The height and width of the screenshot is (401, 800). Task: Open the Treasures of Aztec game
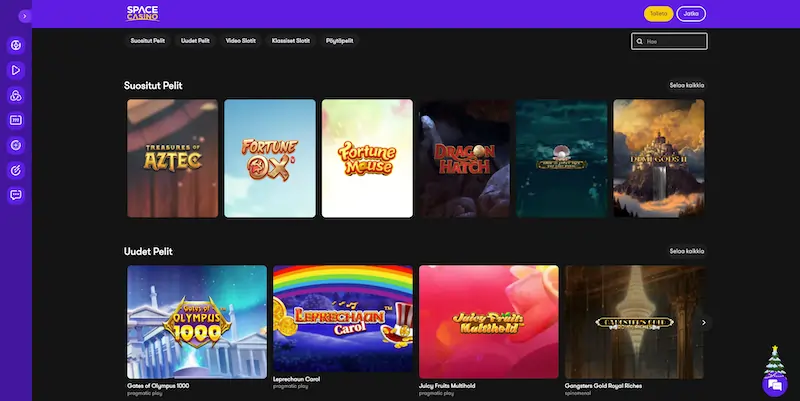click(x=172, y=158)
